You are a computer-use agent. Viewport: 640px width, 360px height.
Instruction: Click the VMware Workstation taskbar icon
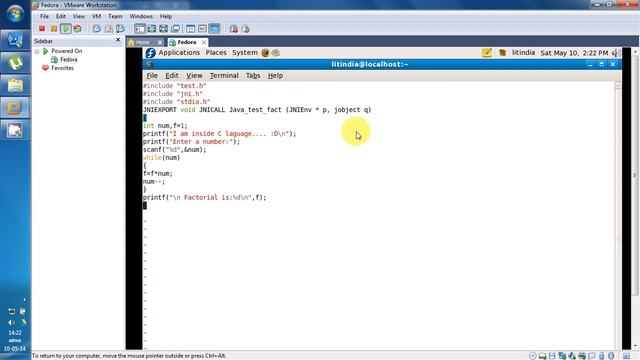(x=15, y=108)
